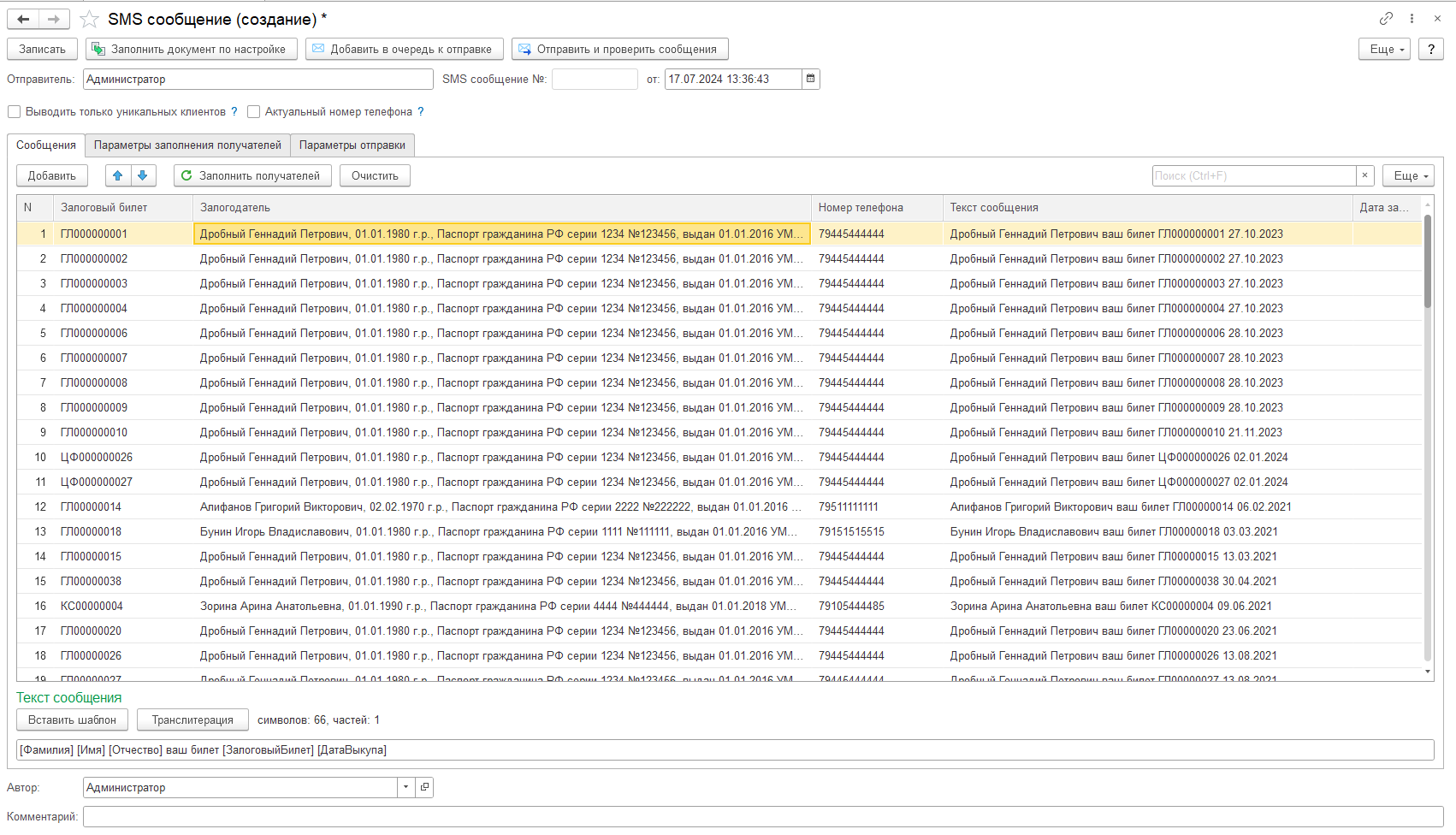Show help for unique clients option
1456x835 pixels.
tap(234, 111)
